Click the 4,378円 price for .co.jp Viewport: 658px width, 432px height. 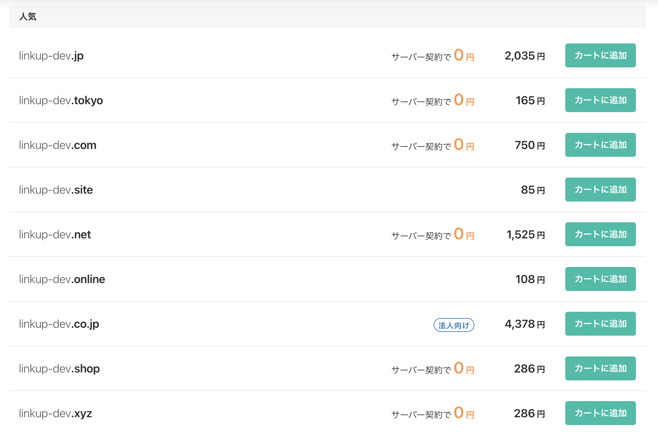[525, 324]
